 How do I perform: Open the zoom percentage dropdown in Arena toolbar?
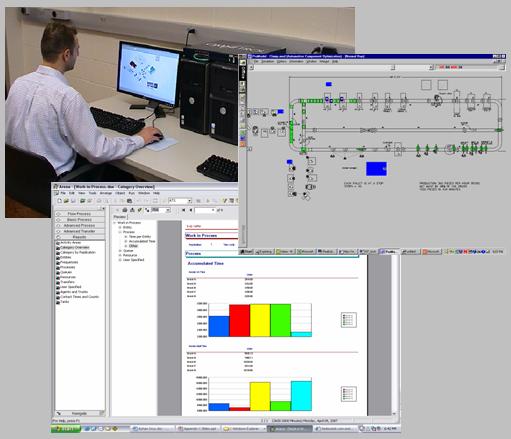[x=189, y=201]
